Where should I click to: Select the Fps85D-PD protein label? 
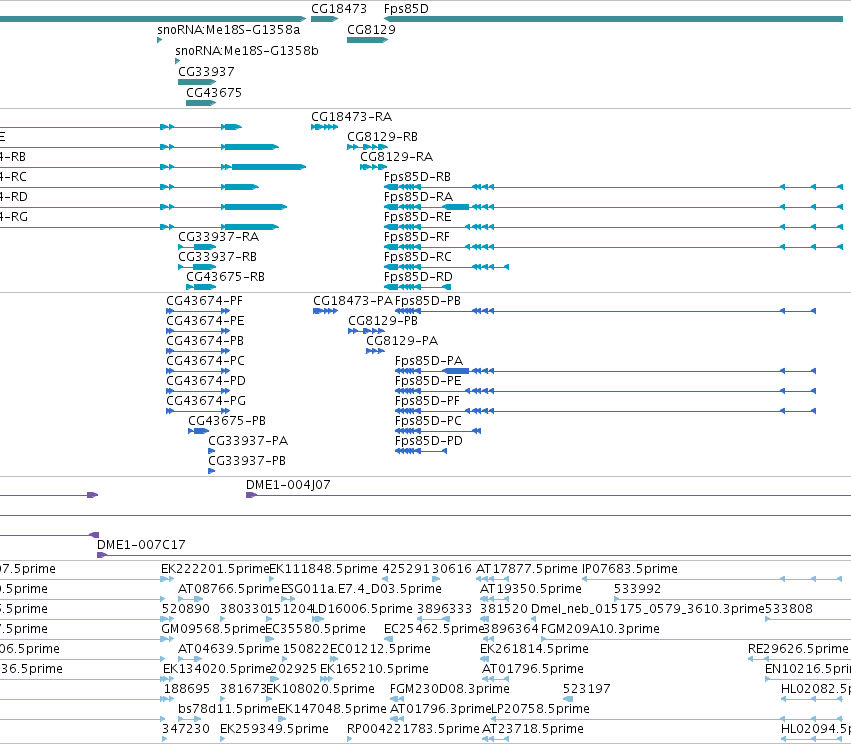pyautogui.click(x=429, y=441)
